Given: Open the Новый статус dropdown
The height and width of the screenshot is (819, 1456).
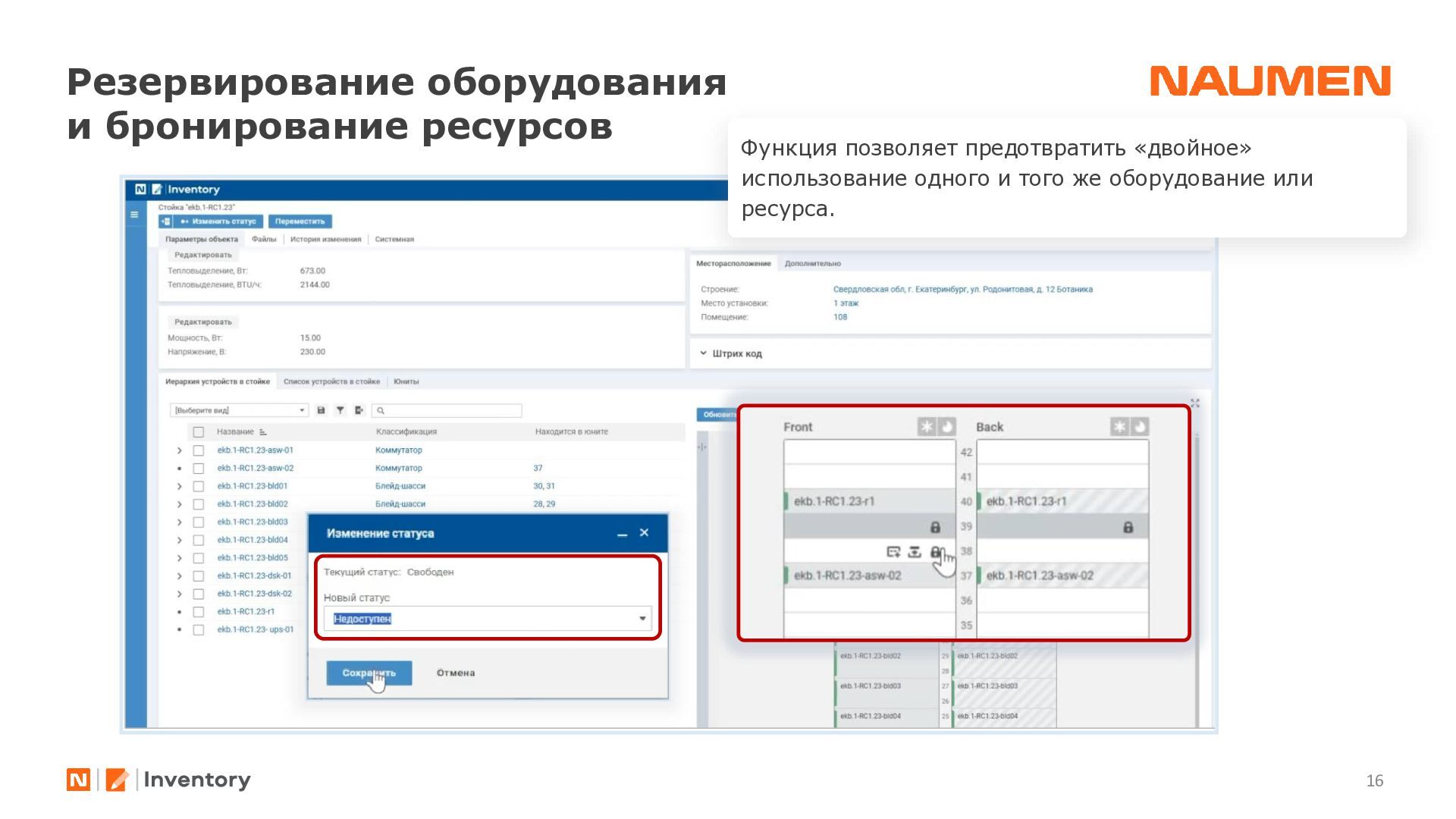Looking at the screenshot, I should (642, 619).
